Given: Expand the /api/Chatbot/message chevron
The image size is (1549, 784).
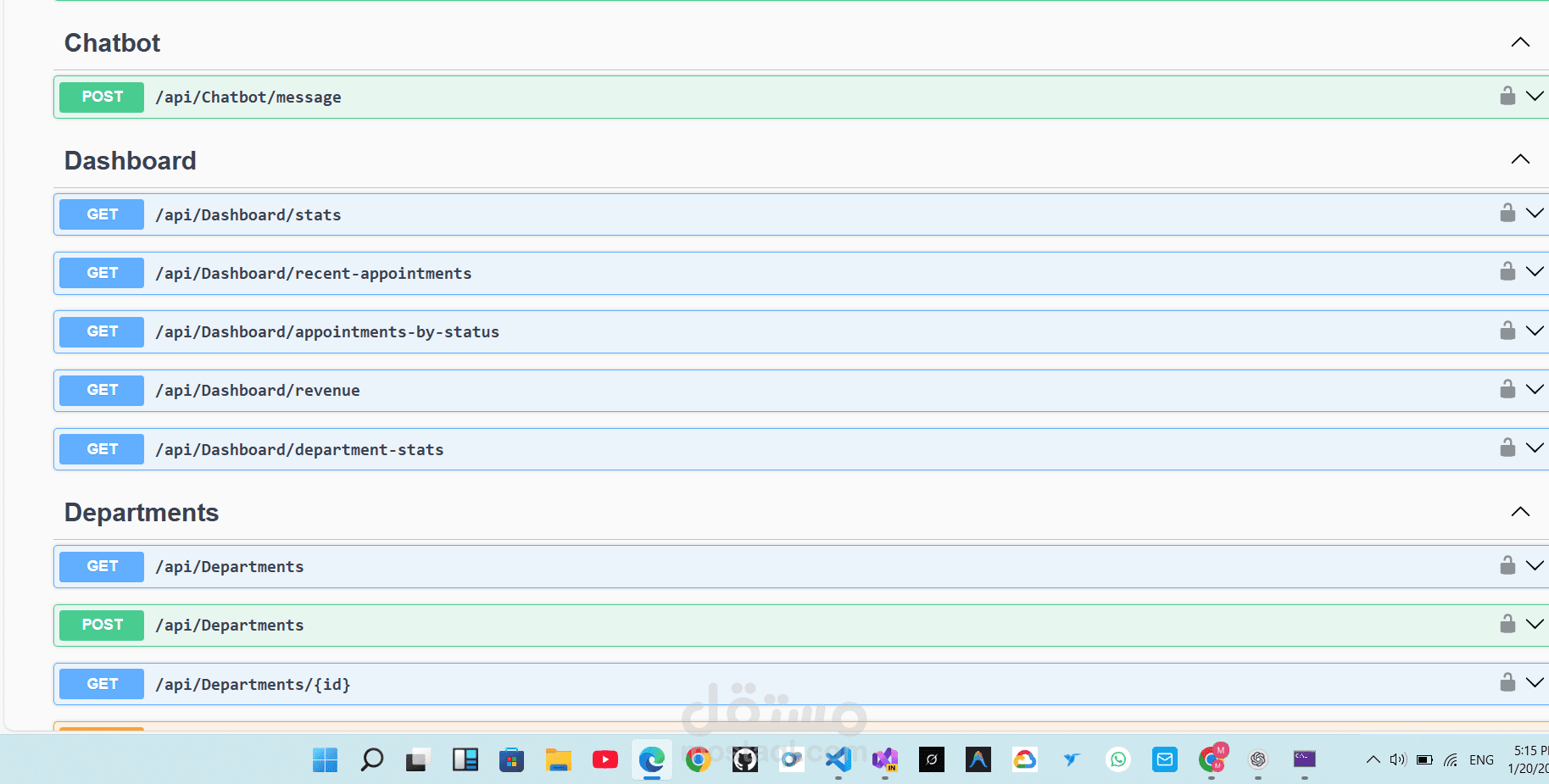Looking at the screenshot, I should pos(1535,96).
